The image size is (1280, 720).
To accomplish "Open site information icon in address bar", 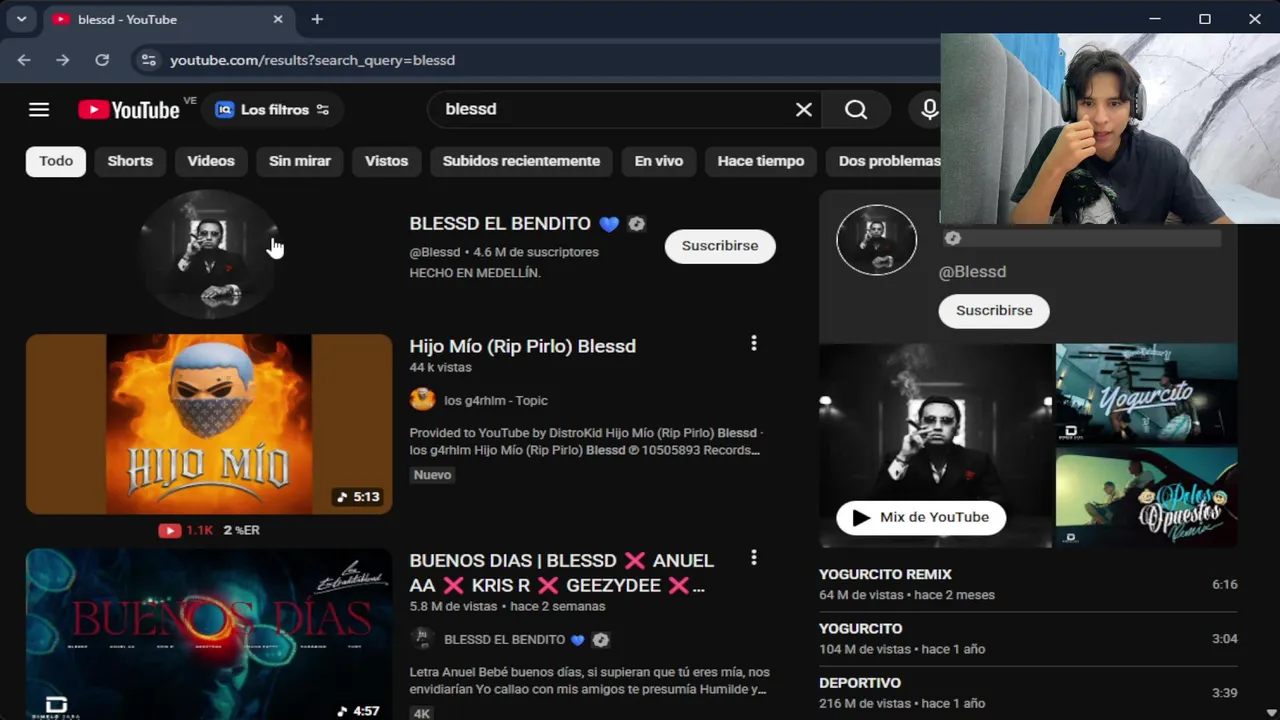I will point(148,60).
